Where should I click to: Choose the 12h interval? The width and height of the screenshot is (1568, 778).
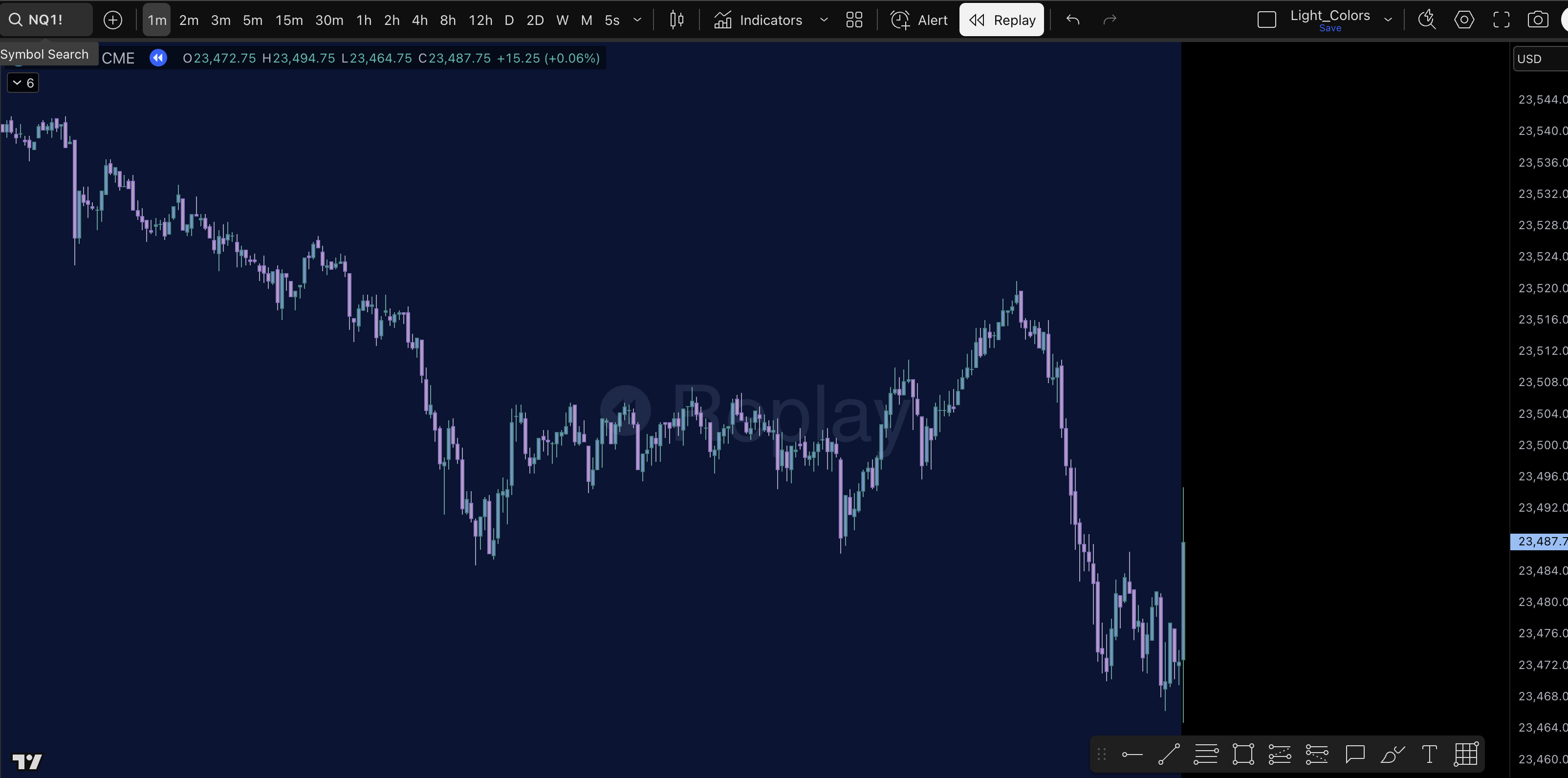point(480,20)
